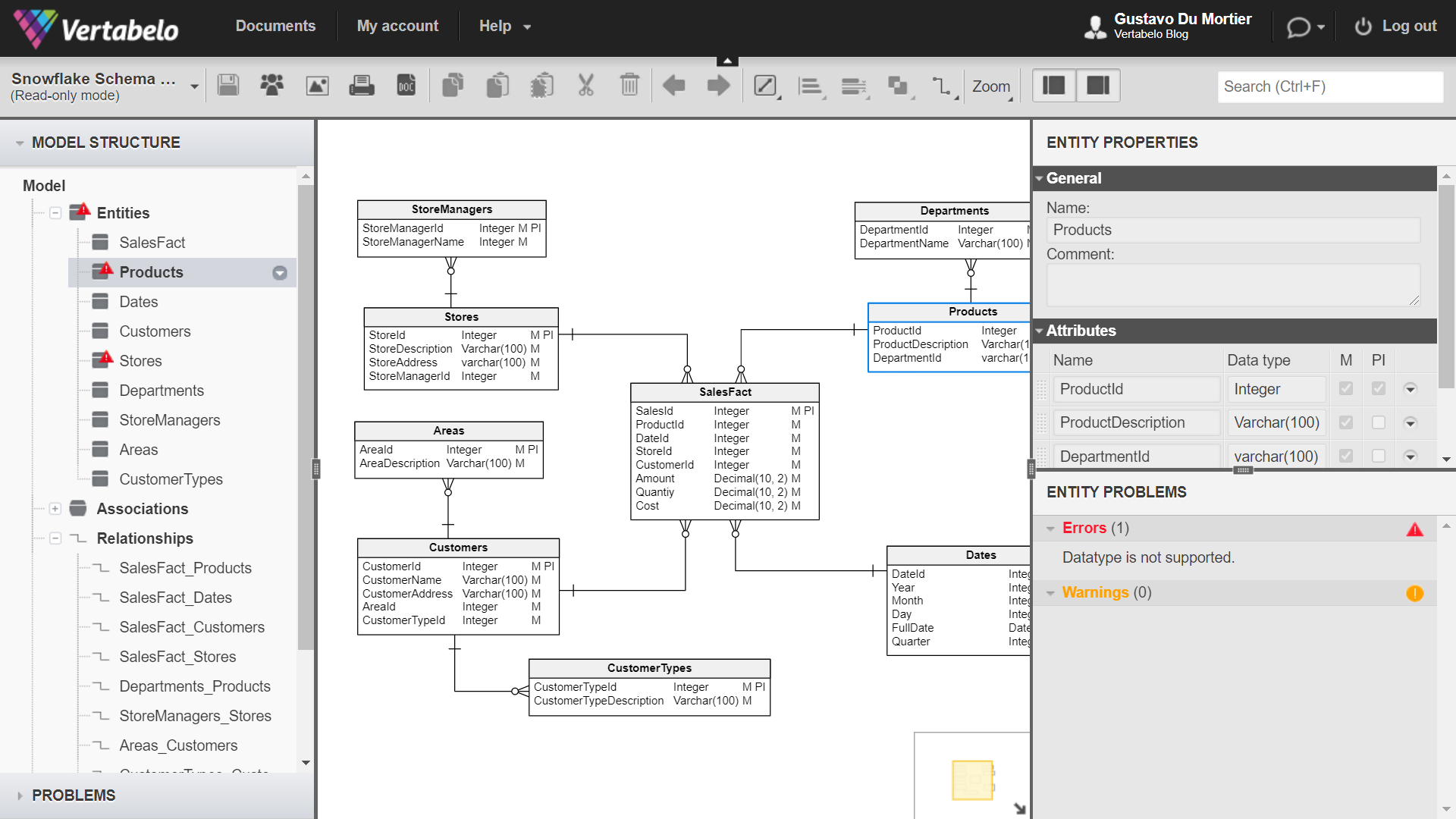Collapse the Errors section in Entity Problems
The height and width of the screenshot is (819, 1456).
[x=1051, y=528]
